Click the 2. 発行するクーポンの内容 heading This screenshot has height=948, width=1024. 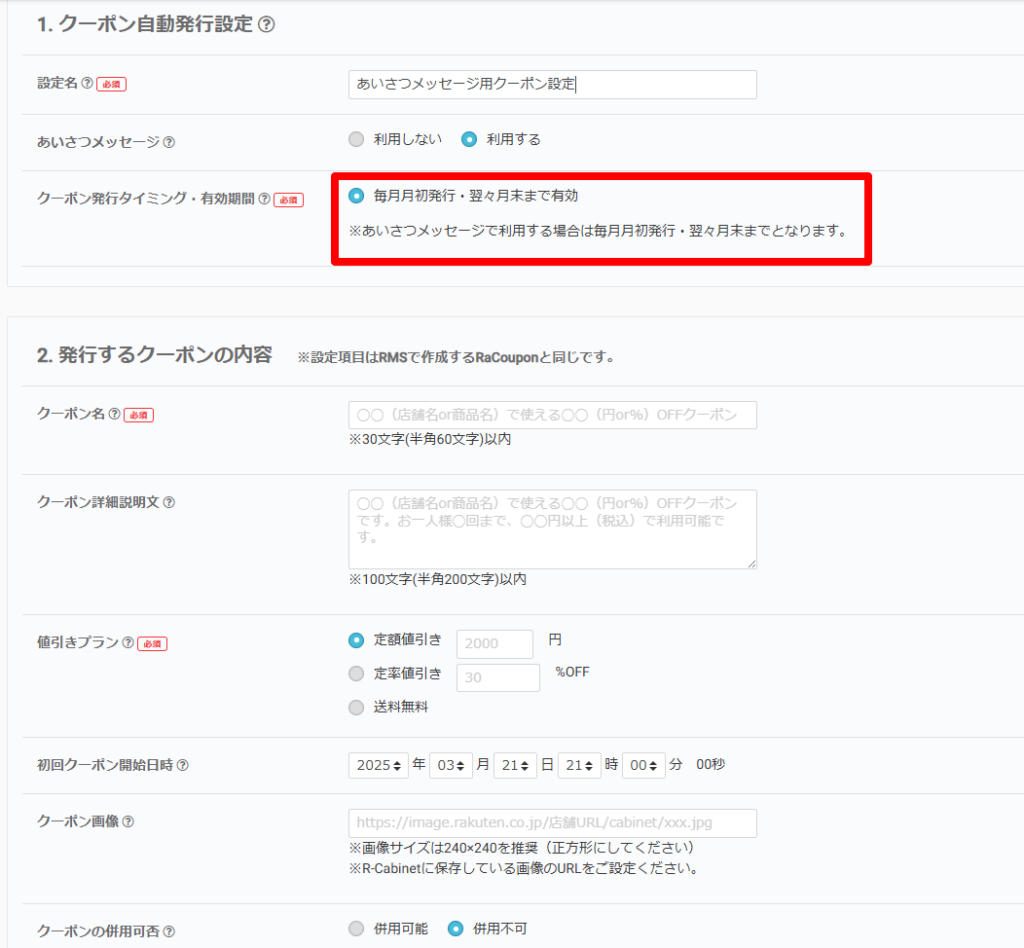tap(155, 355)
